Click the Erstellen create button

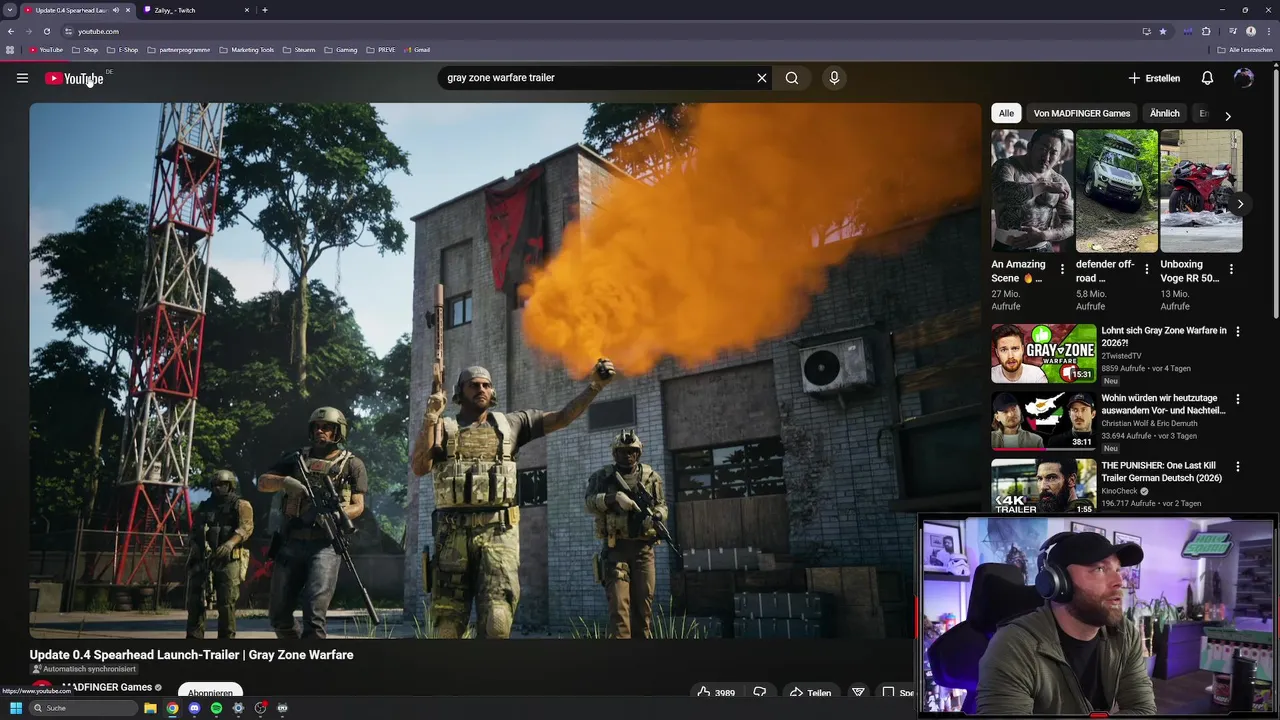[1154, 78]
